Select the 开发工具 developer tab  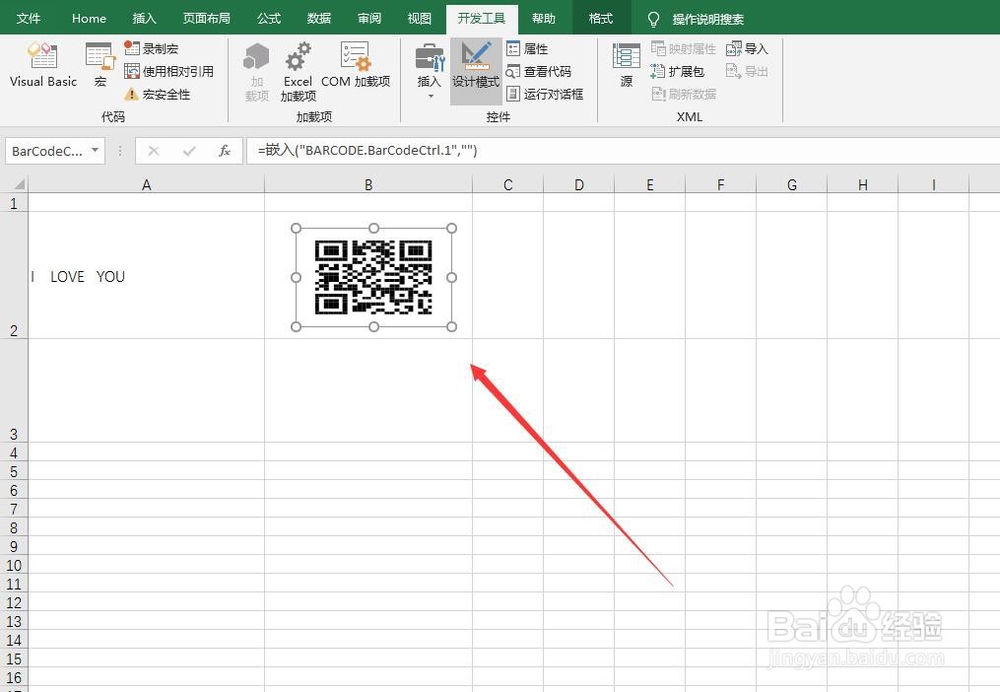point(482,18)
